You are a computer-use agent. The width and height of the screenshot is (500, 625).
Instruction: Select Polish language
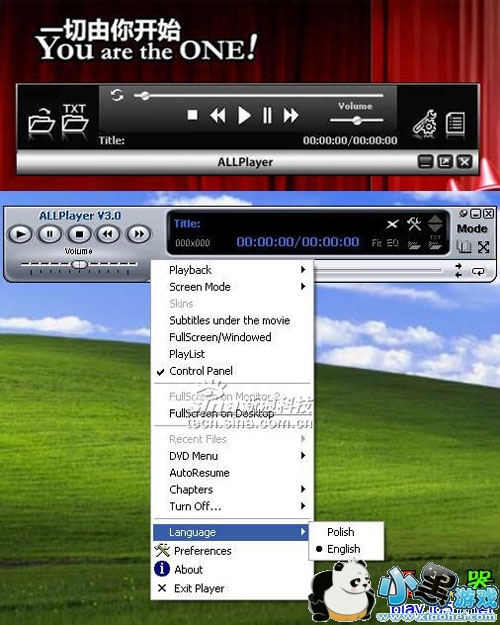[346, 532]
